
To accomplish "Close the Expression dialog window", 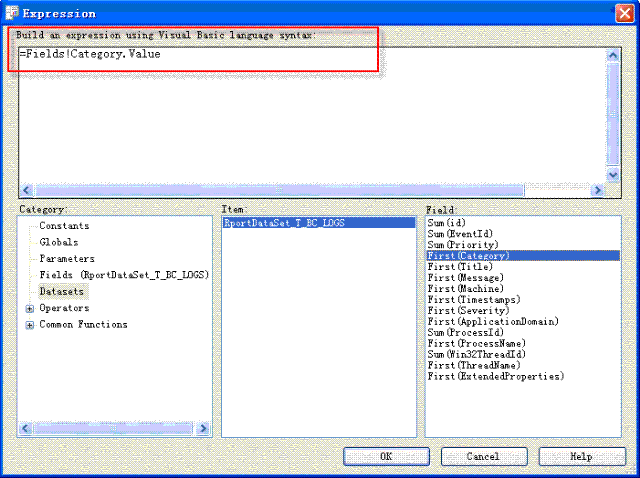I will click(x=624, y=13).
